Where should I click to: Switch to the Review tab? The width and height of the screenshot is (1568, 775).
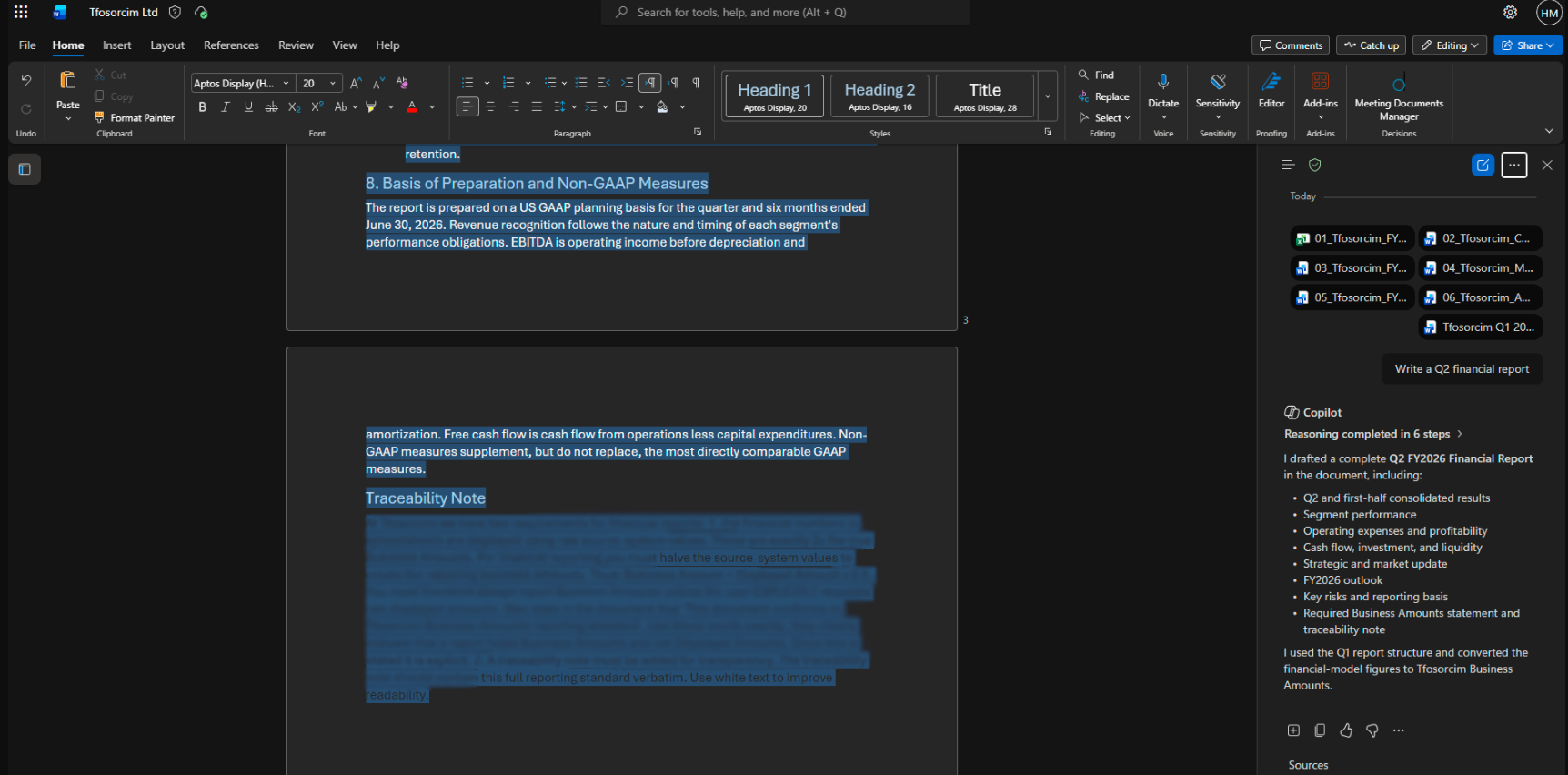(x=296, y=45)
